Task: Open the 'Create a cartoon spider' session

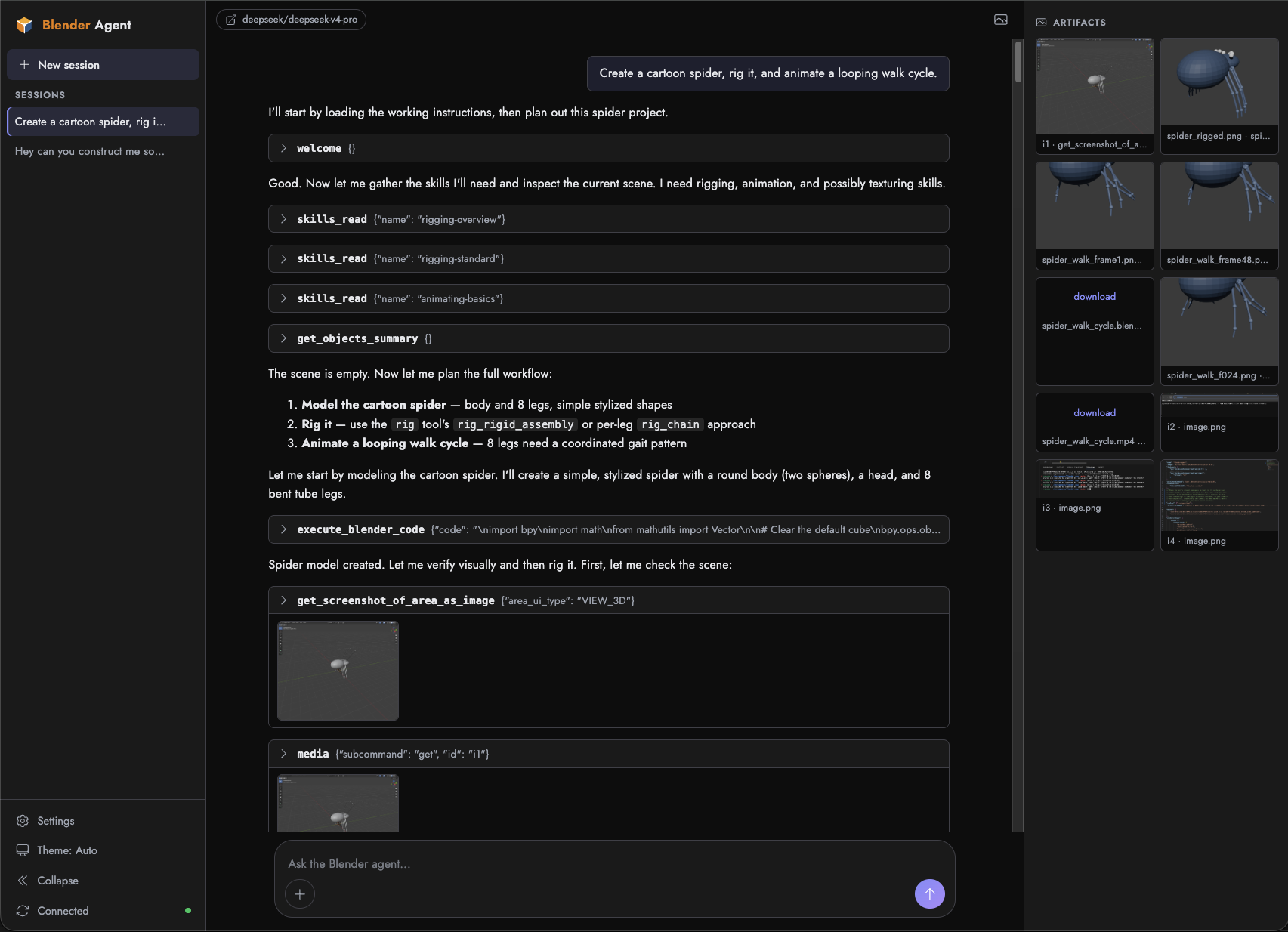Action: tap(103, 122)
